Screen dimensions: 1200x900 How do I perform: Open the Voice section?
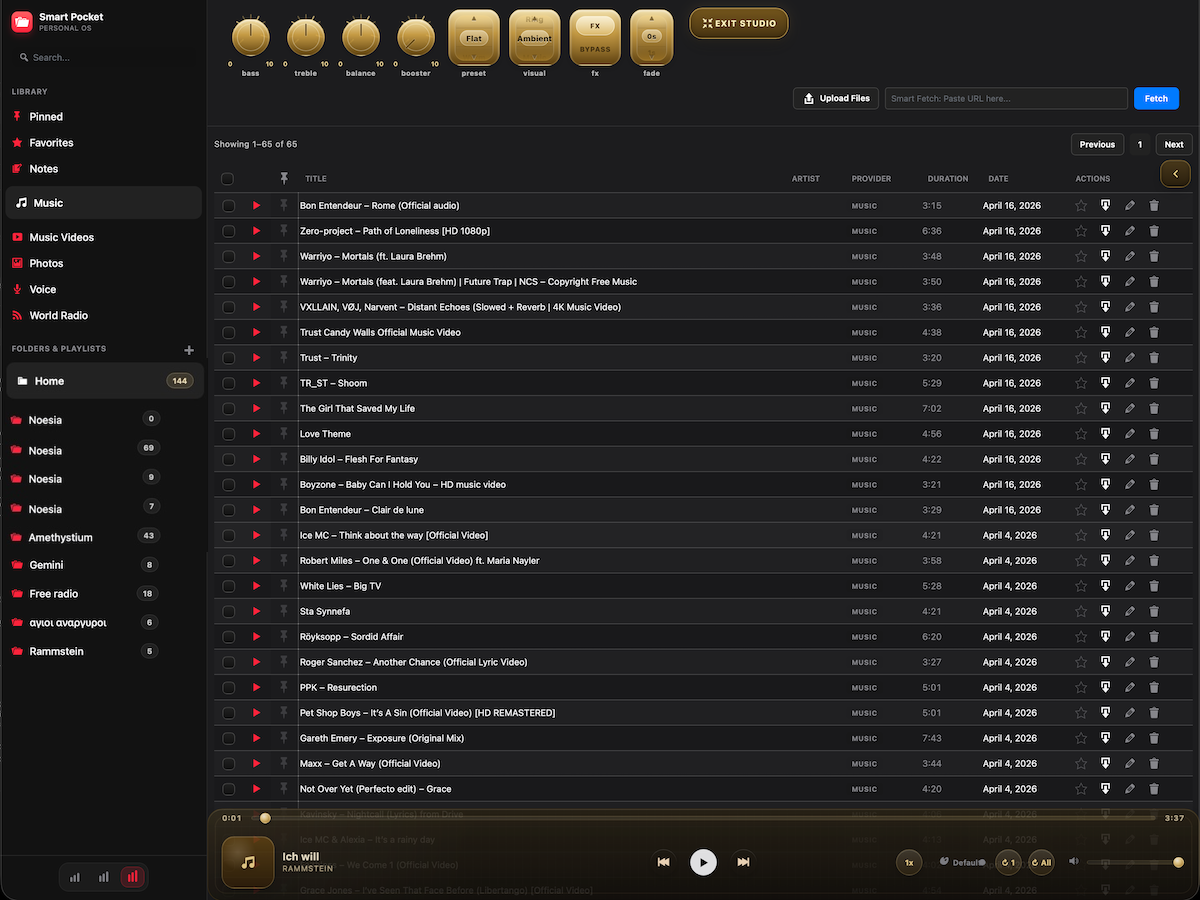point(43,289)
